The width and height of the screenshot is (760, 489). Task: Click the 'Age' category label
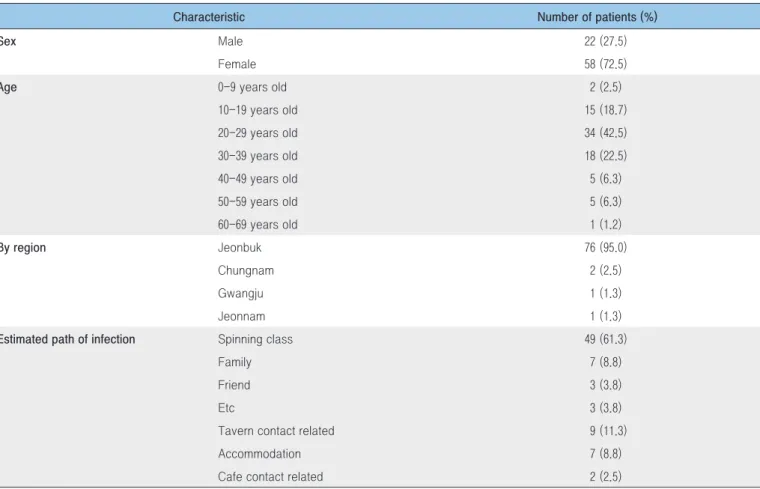(x=8, y=87)
